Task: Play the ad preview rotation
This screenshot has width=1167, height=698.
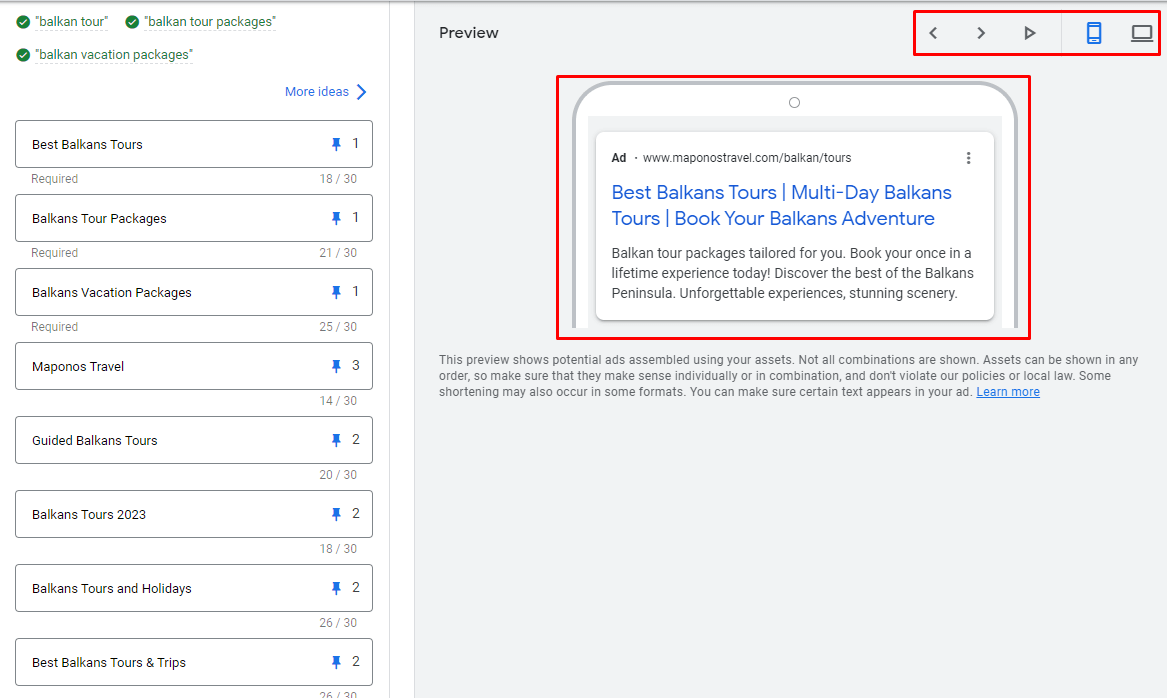Action: click(x=1030, y=33)
